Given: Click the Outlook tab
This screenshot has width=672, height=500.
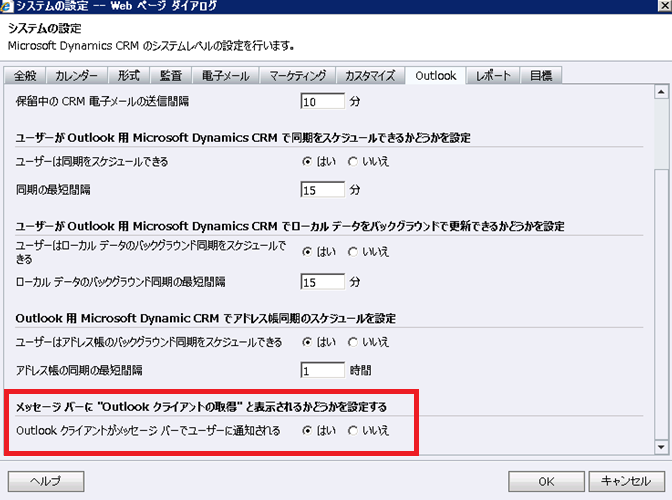Looking at the screenshot, I should tap(435, 76).
